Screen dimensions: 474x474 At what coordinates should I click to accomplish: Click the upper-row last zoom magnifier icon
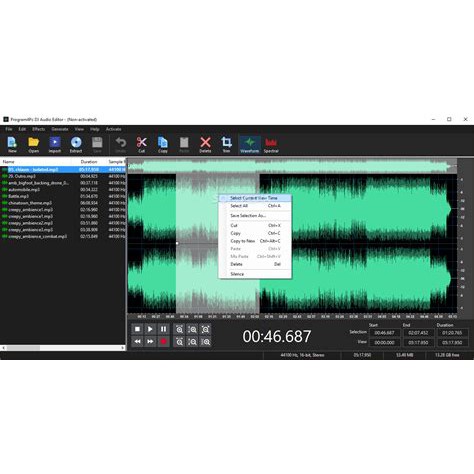tap(206, 329)
